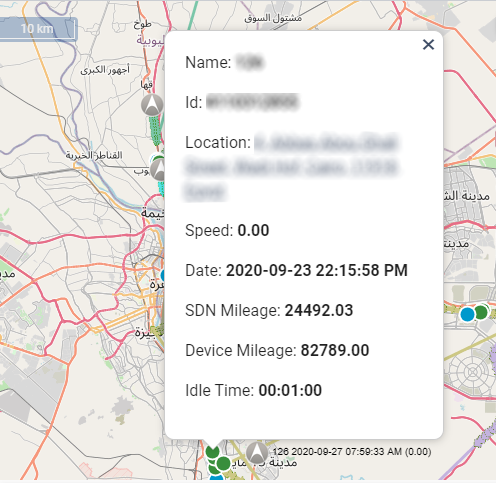Select green marker under popup pointer
The width and height of the screenshot is (496, 483).
(x=212, y=452)
